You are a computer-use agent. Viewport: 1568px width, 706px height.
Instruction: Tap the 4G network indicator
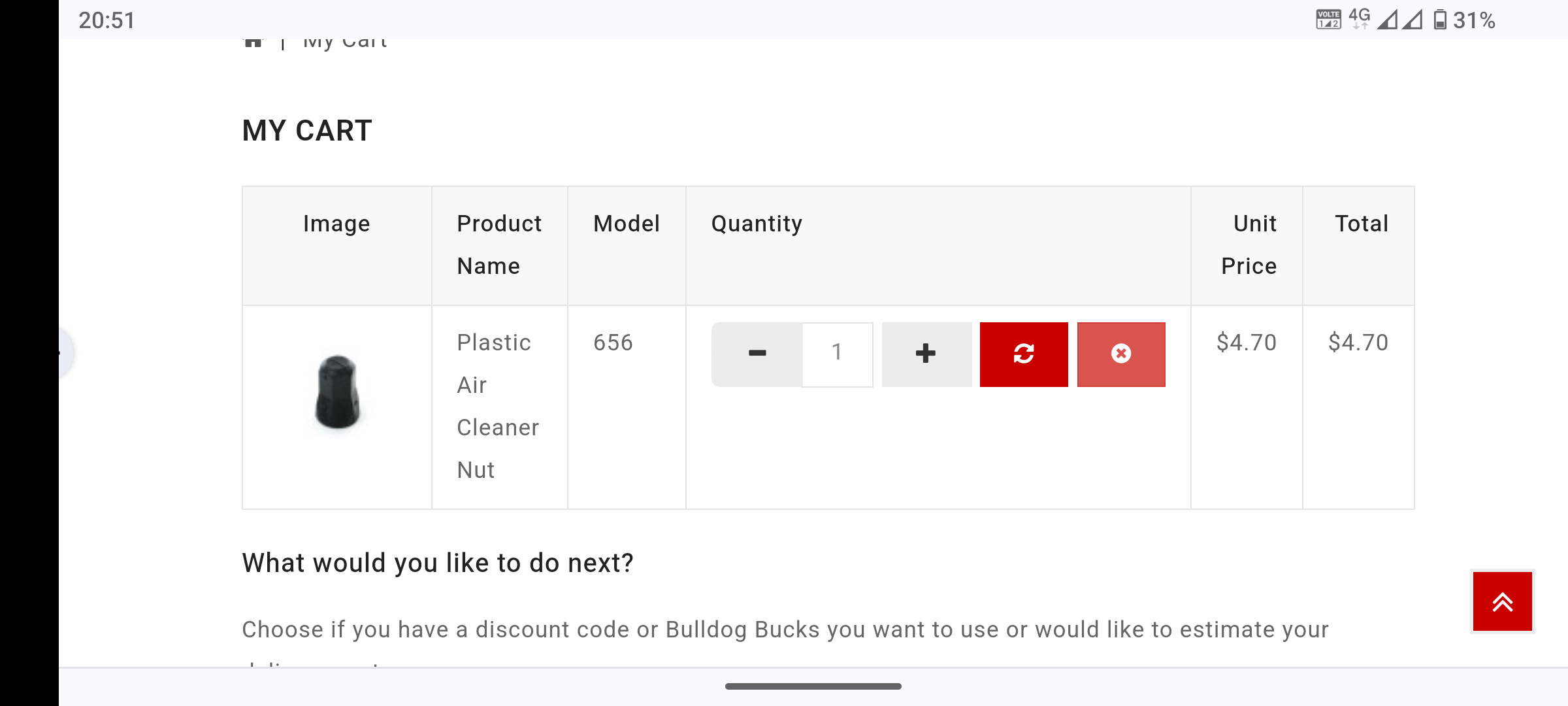tap(1359, 19)
